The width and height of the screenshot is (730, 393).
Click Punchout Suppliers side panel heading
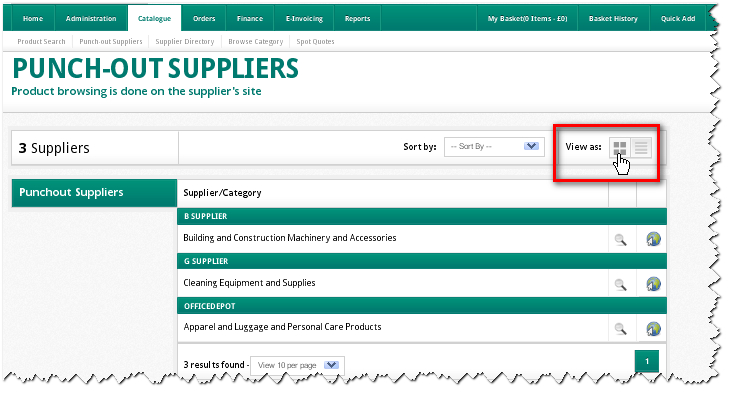[94, 193]
